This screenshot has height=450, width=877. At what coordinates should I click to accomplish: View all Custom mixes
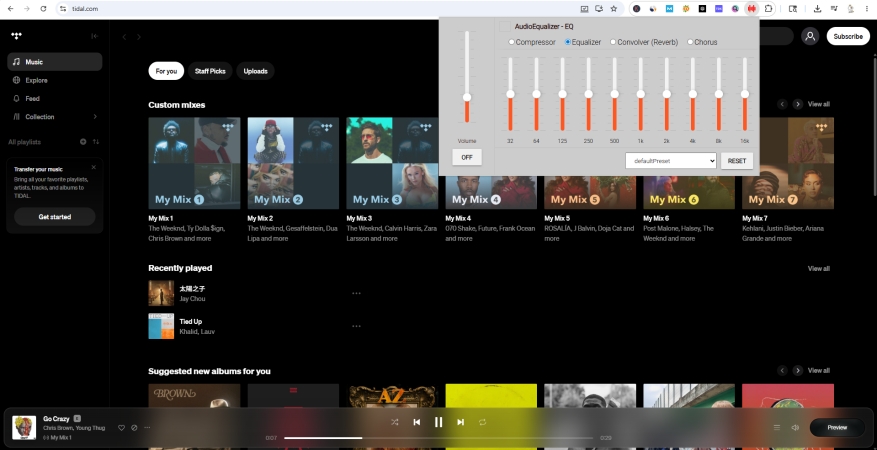819,104
